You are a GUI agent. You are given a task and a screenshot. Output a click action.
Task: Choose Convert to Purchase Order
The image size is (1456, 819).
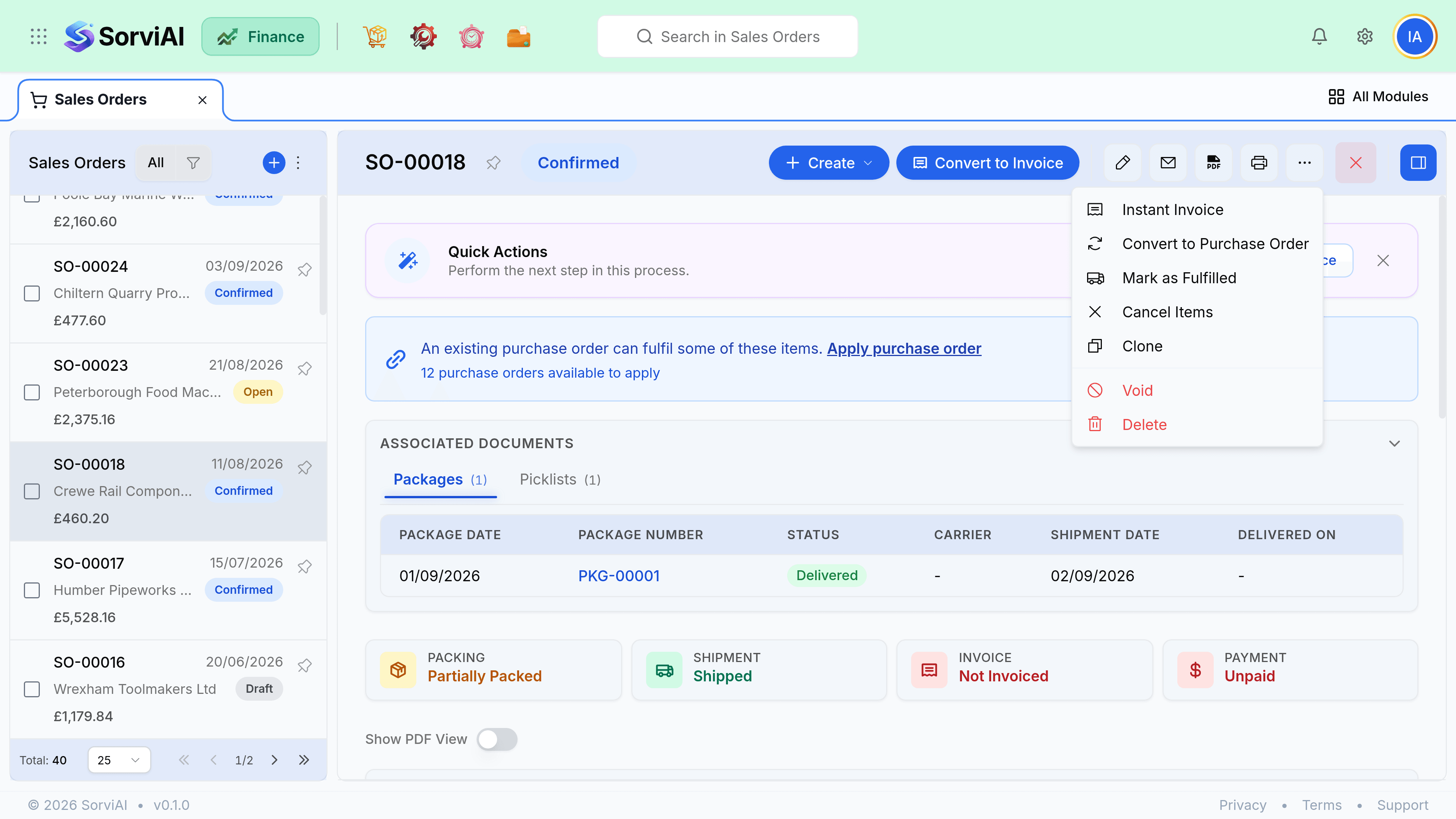(1197, 244)
